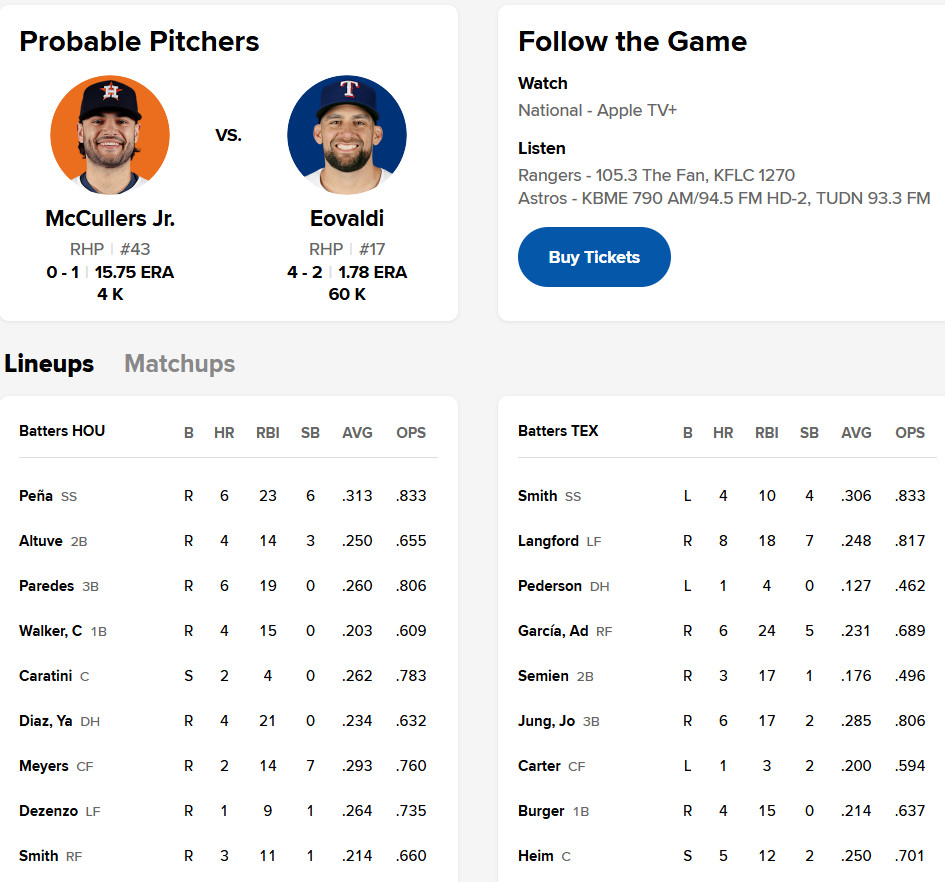The height and width of the screenshot is (882, 945).
Task: Click Dezenzo in Houston lineup
Action: [x=48, y=811]
